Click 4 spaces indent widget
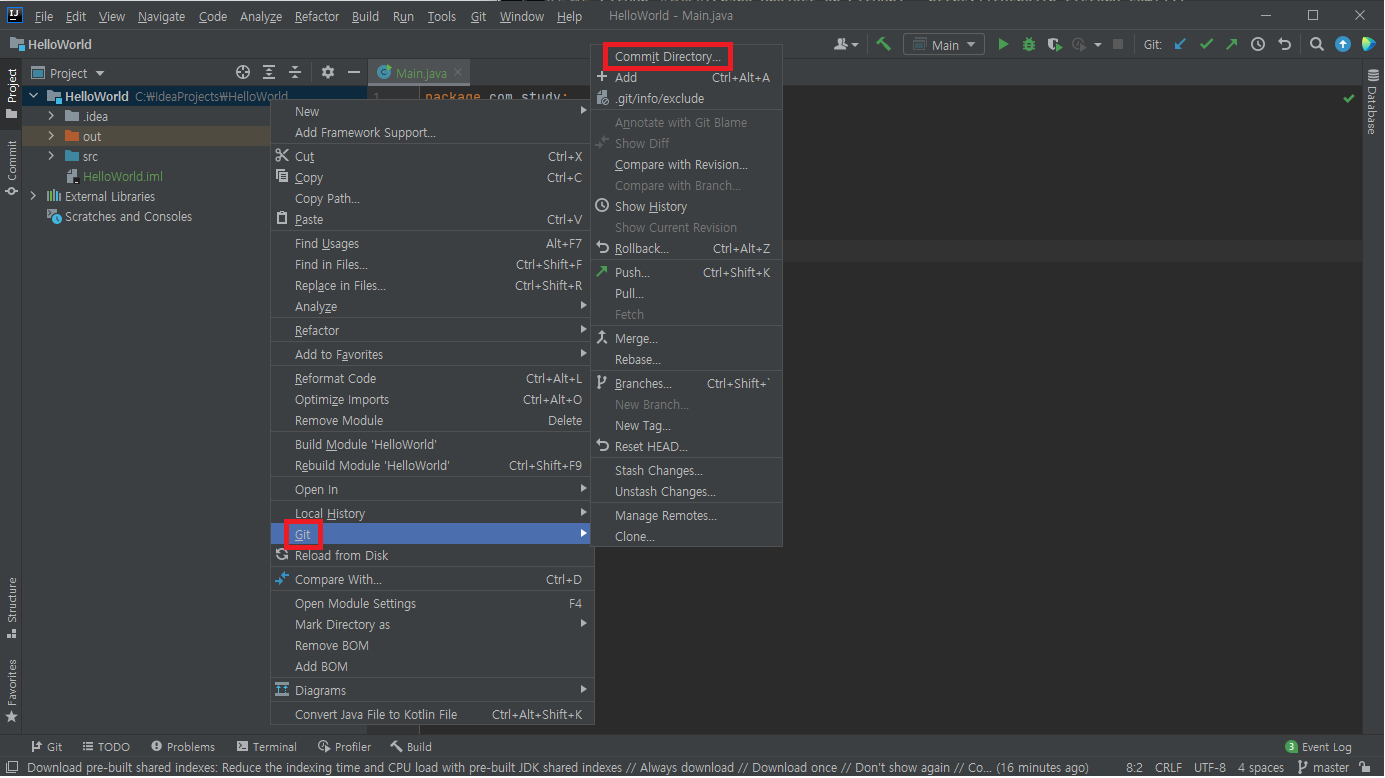The width and height of the screenshot is (1385, 778). pyautogui.click(x=1261, y=768)
